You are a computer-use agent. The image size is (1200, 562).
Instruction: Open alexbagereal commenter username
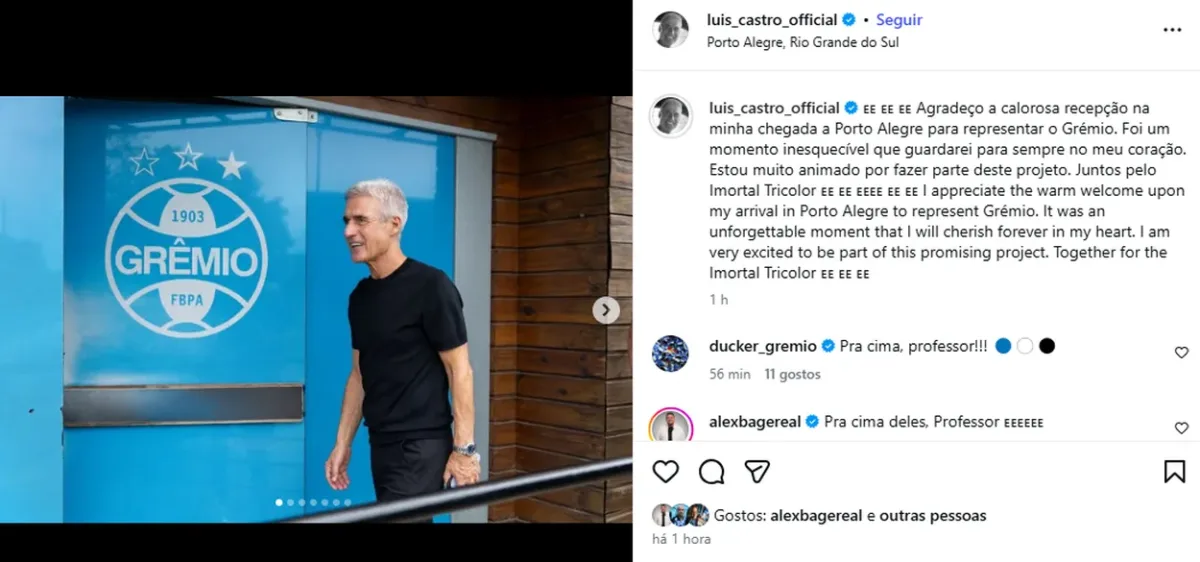[755, 422]
